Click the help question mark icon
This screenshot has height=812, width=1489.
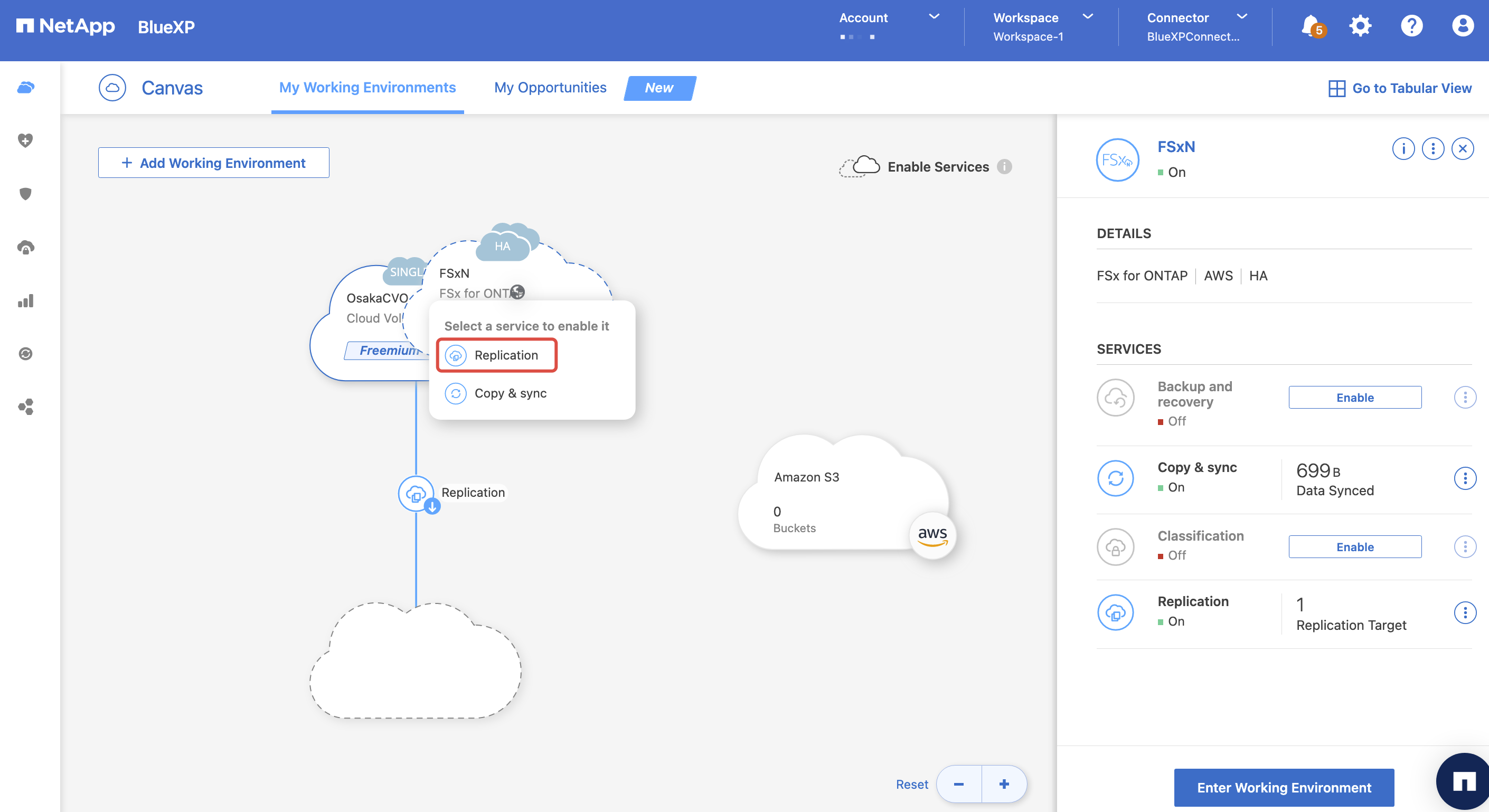point(1411,26)
